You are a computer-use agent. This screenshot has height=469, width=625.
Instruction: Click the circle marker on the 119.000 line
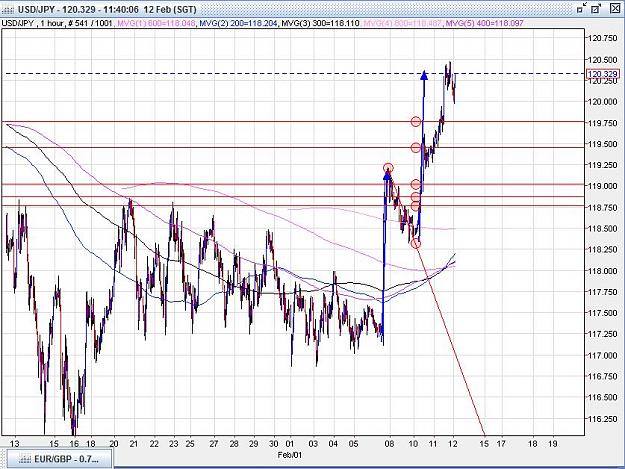[x=416, y=184]
